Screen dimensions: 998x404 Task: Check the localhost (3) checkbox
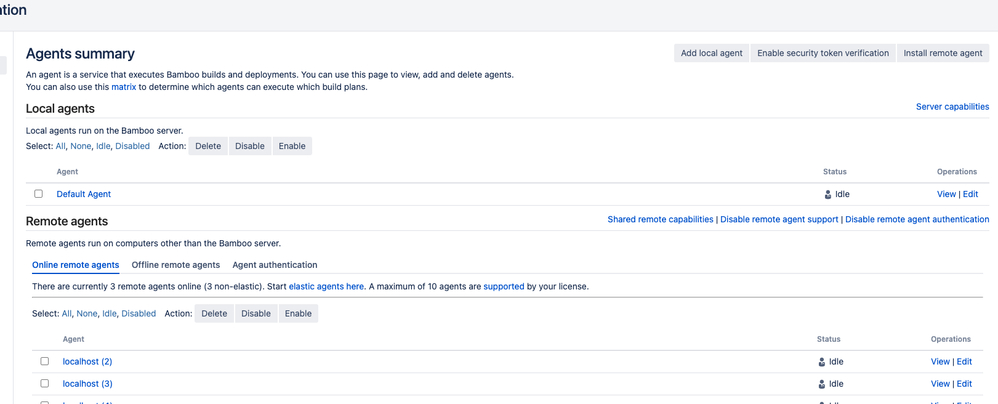(x=45, y=384)
